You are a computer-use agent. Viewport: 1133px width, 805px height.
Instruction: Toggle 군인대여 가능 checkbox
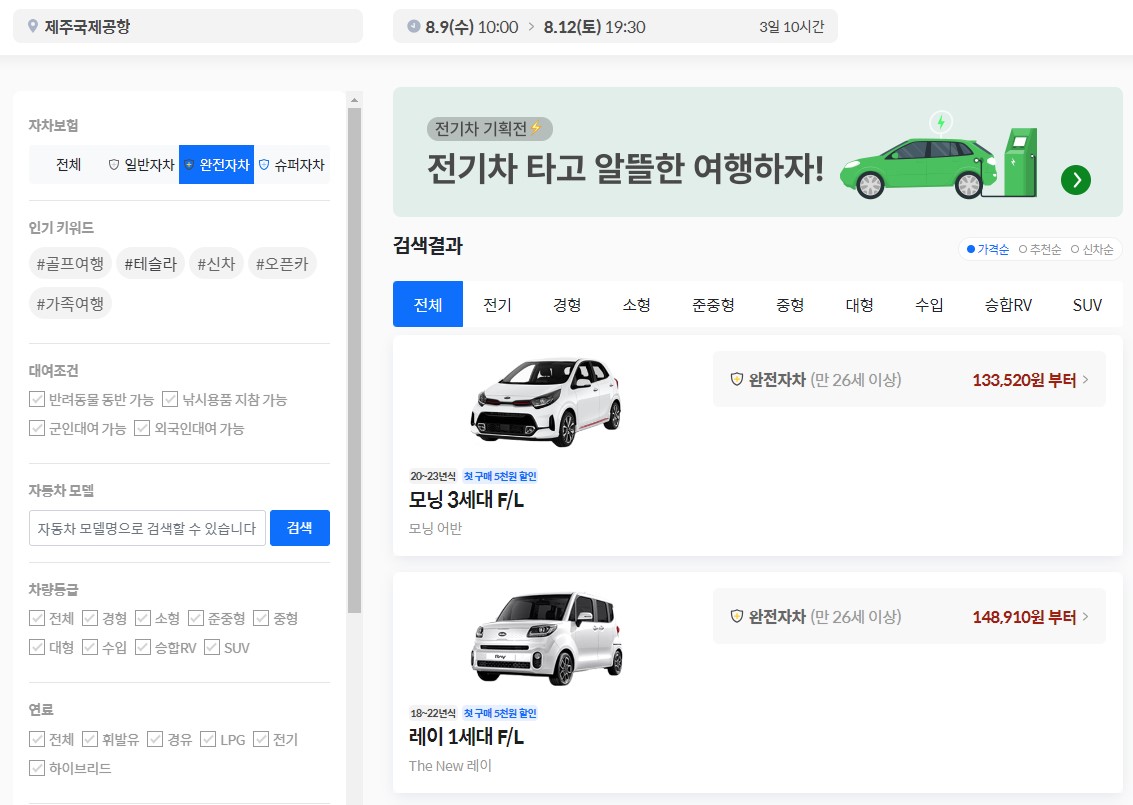37,428
